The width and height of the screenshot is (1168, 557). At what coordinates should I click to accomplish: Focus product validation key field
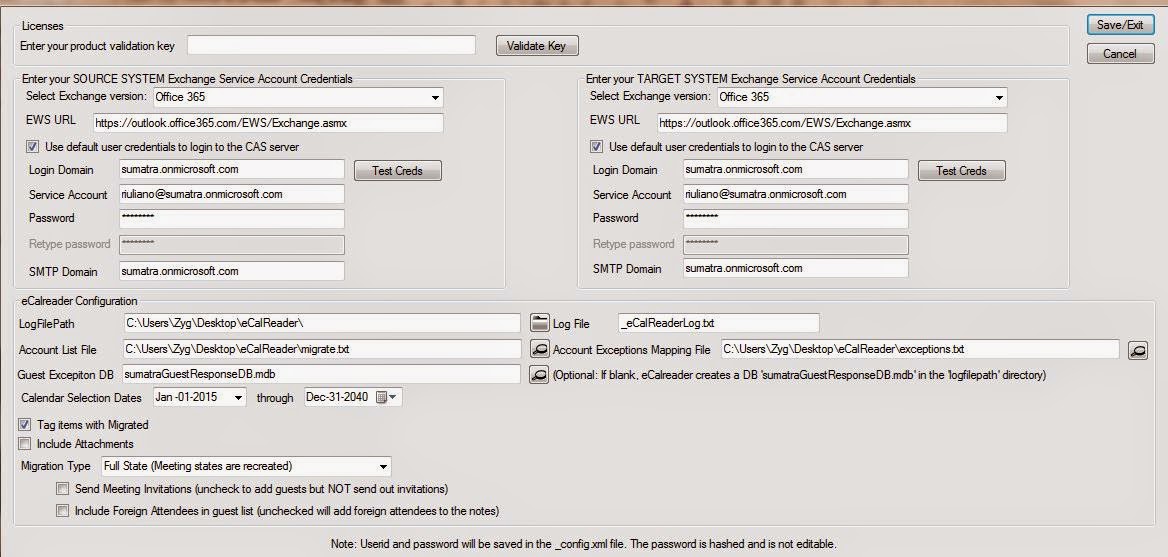pos(331,45)
